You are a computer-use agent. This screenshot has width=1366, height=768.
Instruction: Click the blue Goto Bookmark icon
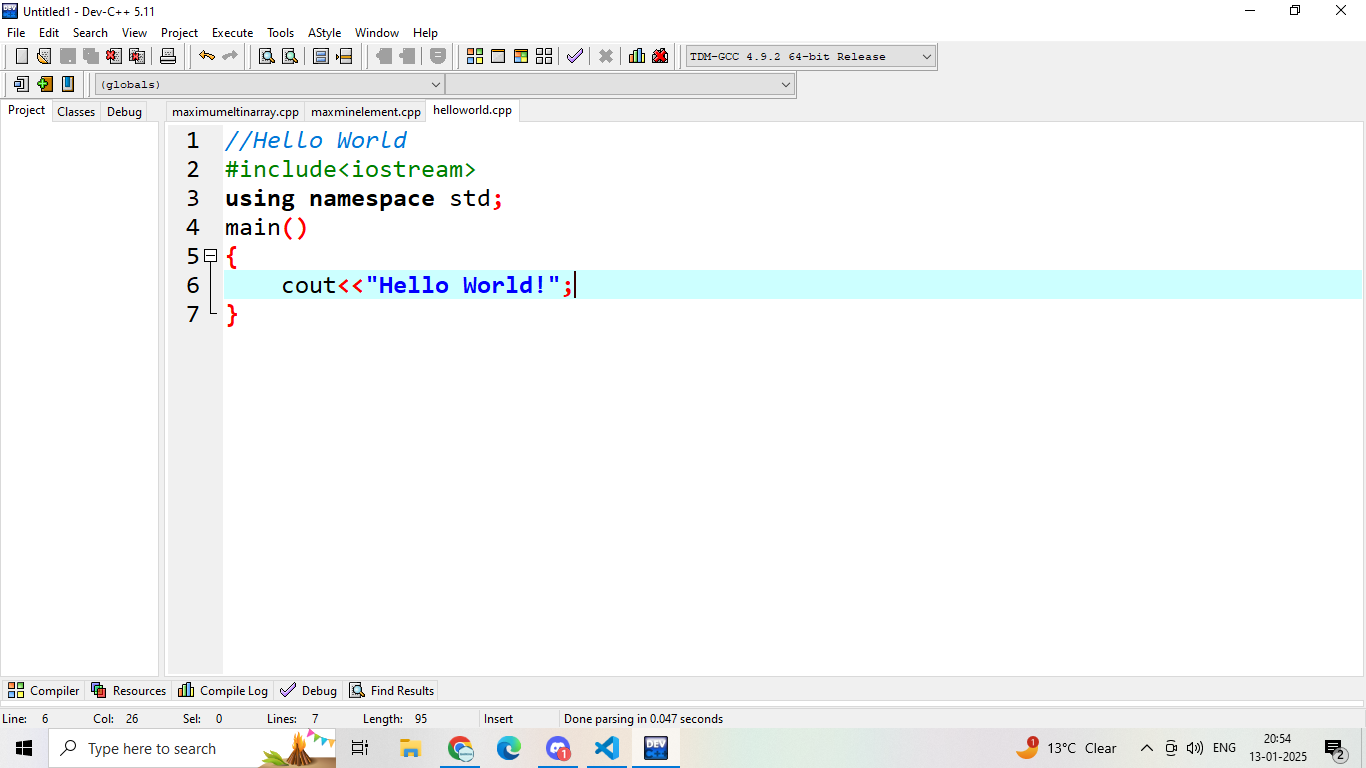67,84
